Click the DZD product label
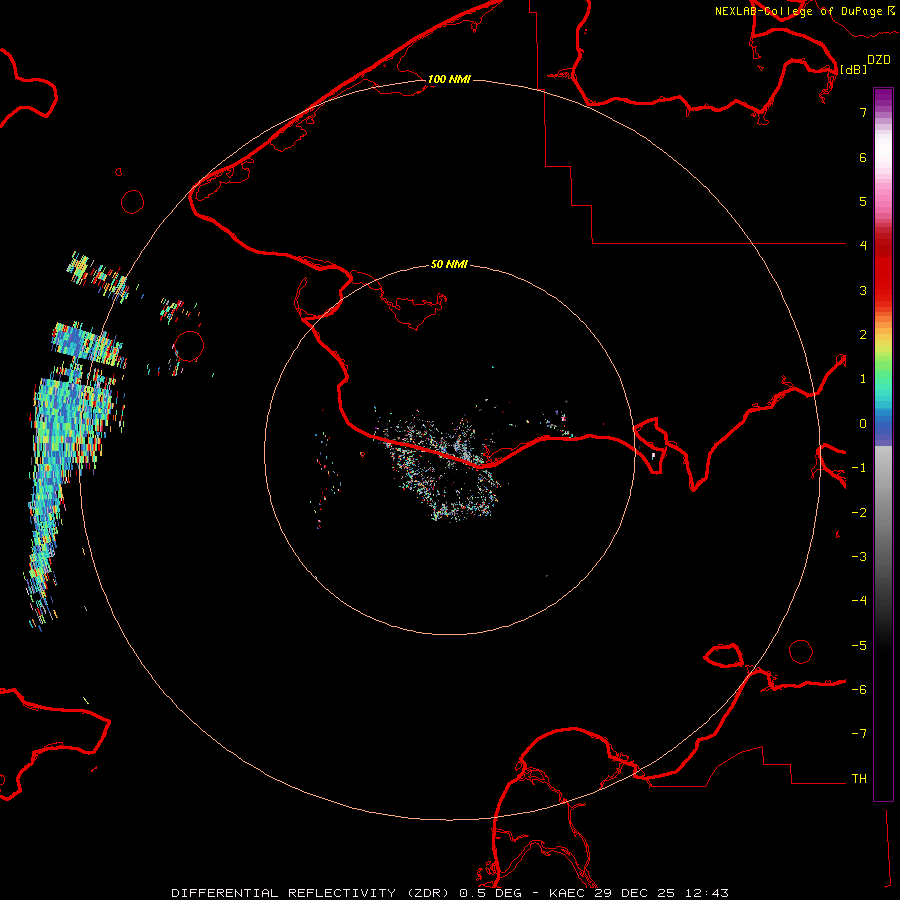Screen dimensions: 900x900 pyautogui.click(x=879, y=60)
